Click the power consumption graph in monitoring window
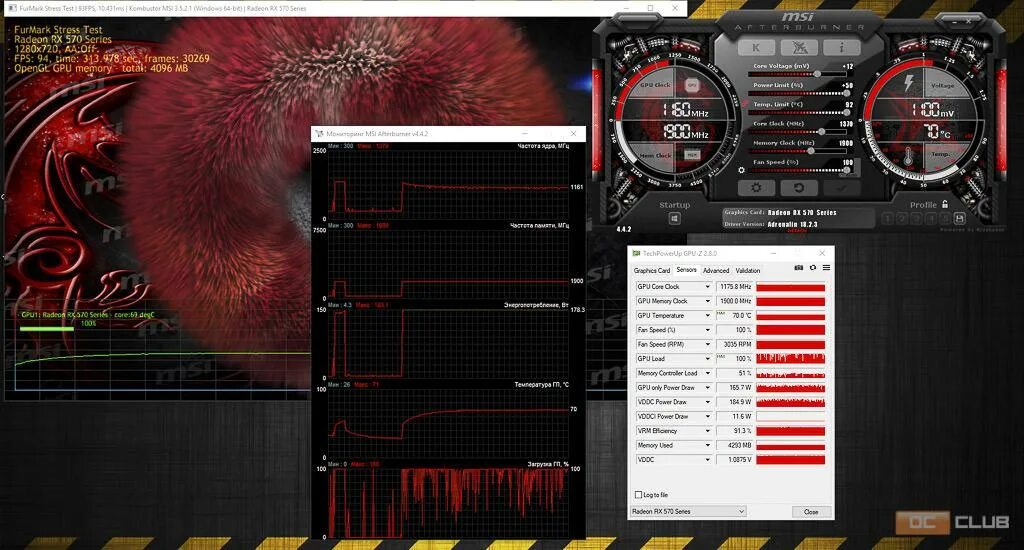The width and height of the screenshot is (1024, 550). click(448, 344)
